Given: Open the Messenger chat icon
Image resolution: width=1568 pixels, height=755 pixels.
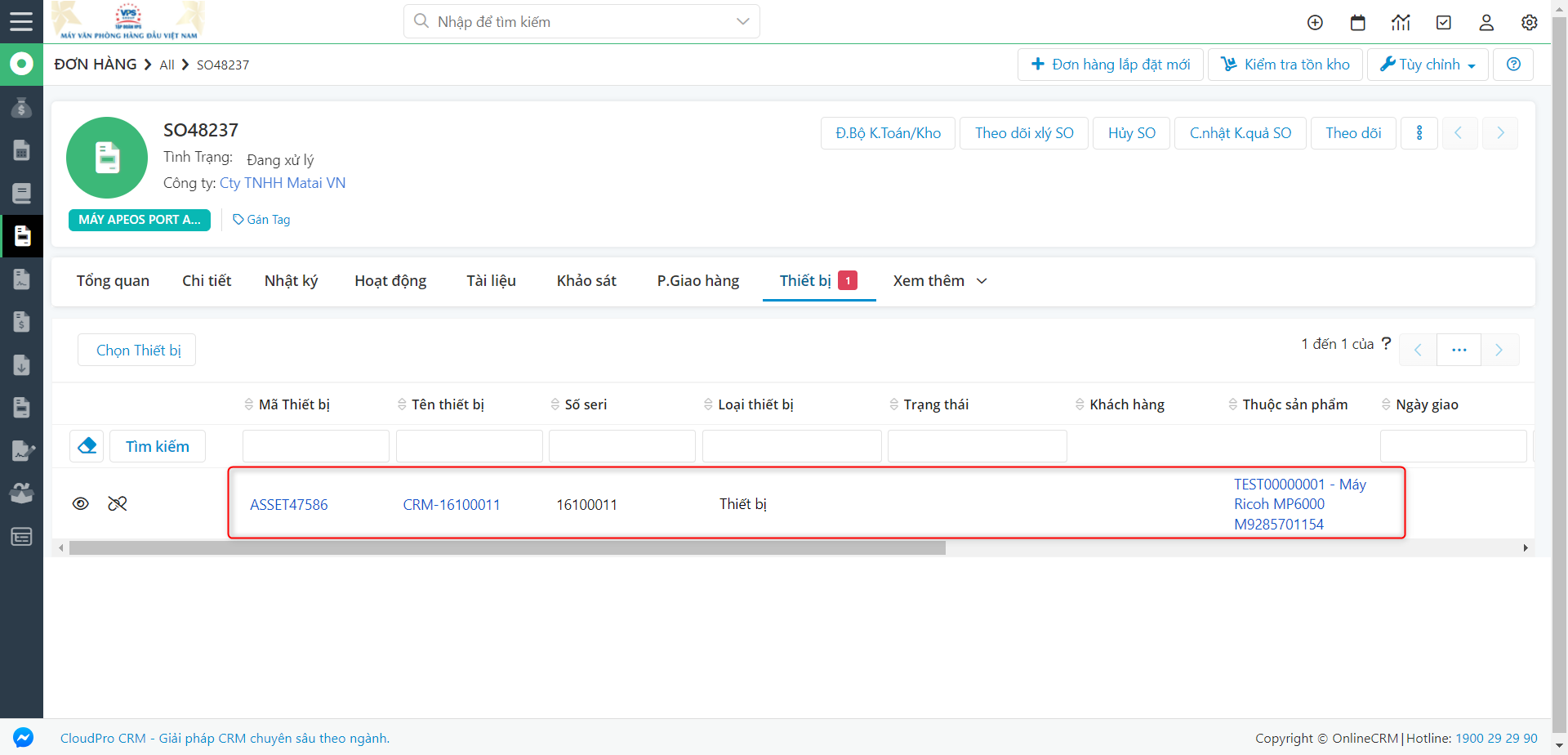Looking at the screenshot, I should click(24, 737).
